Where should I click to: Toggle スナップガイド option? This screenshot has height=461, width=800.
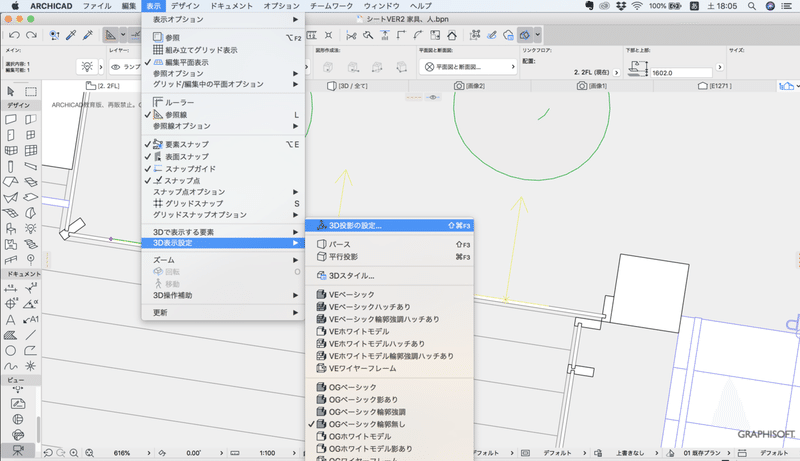click(223, 169)
